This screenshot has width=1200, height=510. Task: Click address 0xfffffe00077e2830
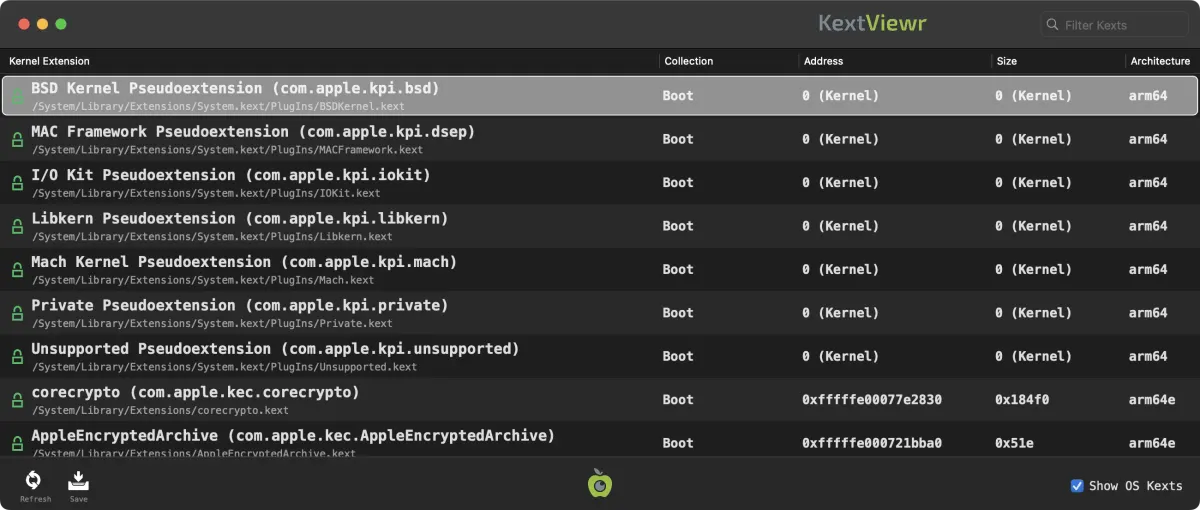(x=872, y=400)
